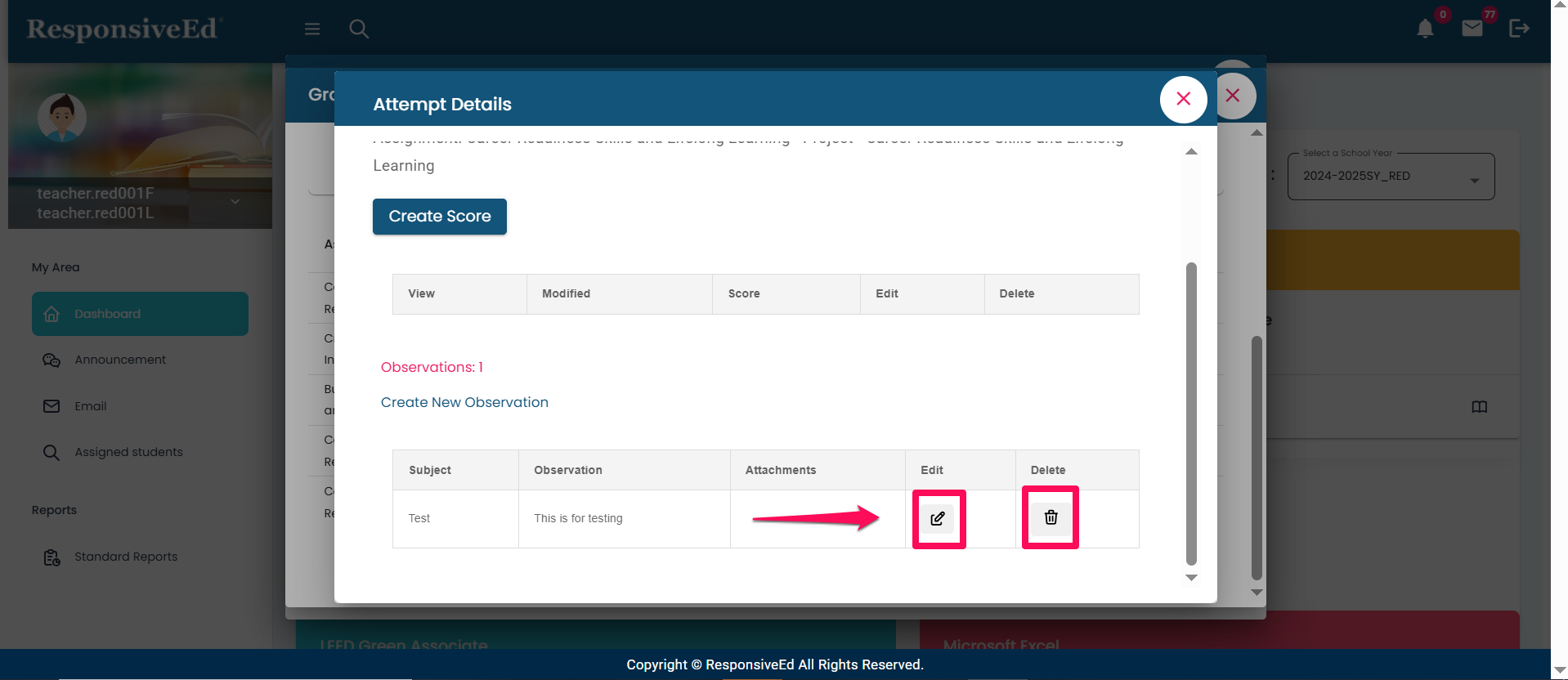Expand the teacher profile chevron
Screen dimensions: 1568x680
coord(235,202)
